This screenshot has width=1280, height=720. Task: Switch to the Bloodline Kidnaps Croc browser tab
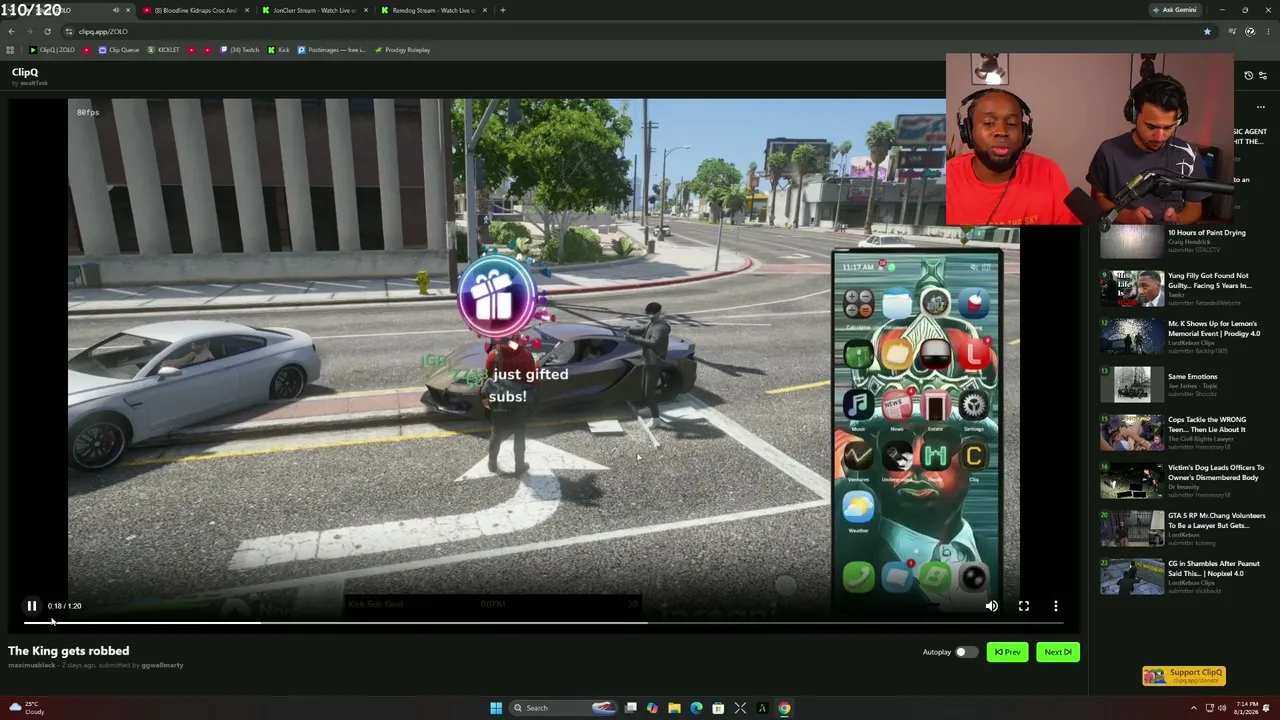(x=195, y=10)
